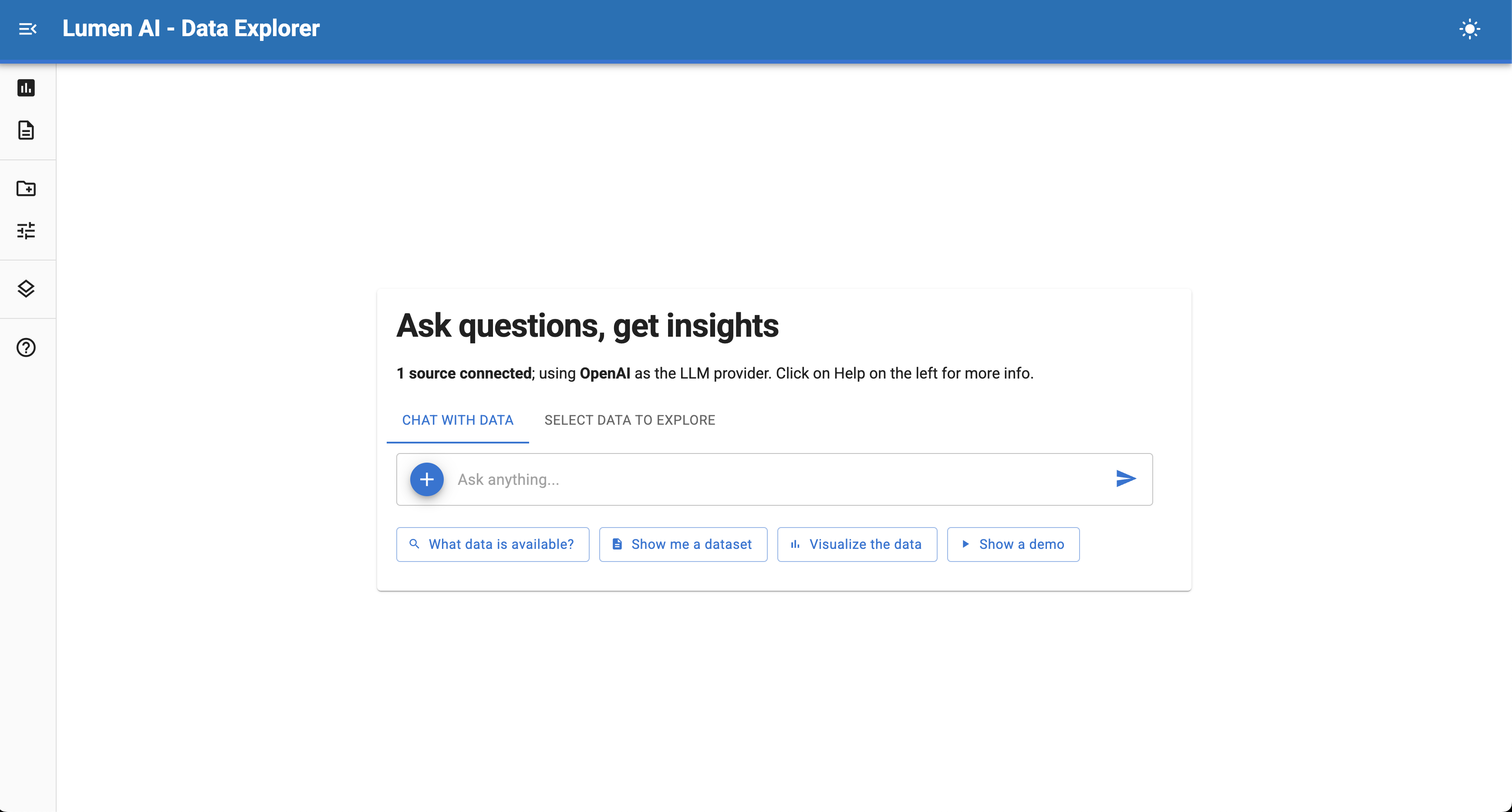
Task: Switch to the Chat With Data tab
Action: point(457,420)
